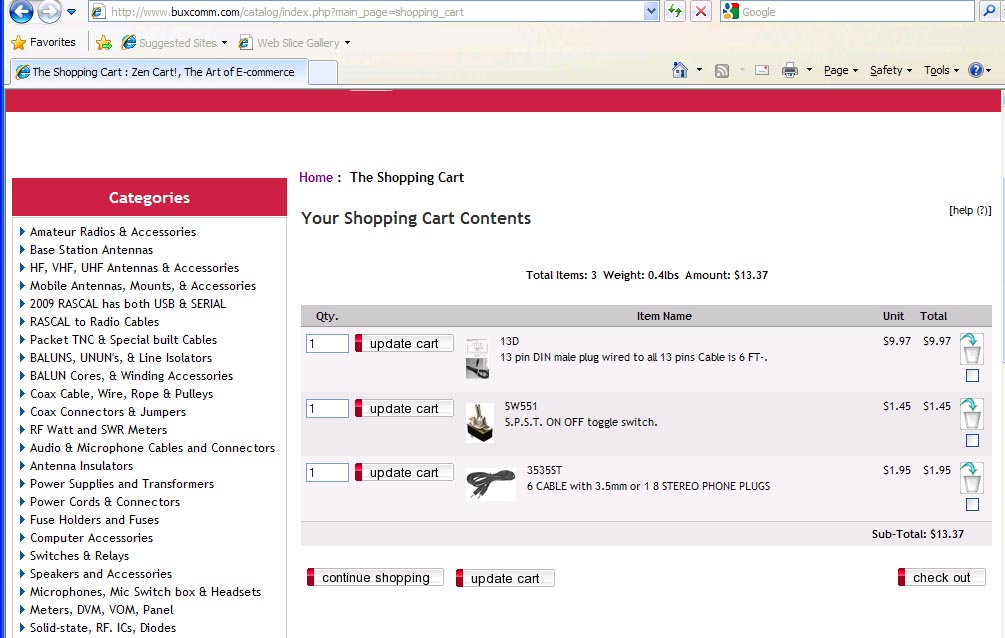Open the recent pages dropdown arrow
The height and width of the screenshot is (638, 1005).
click(x=71, y=12)
